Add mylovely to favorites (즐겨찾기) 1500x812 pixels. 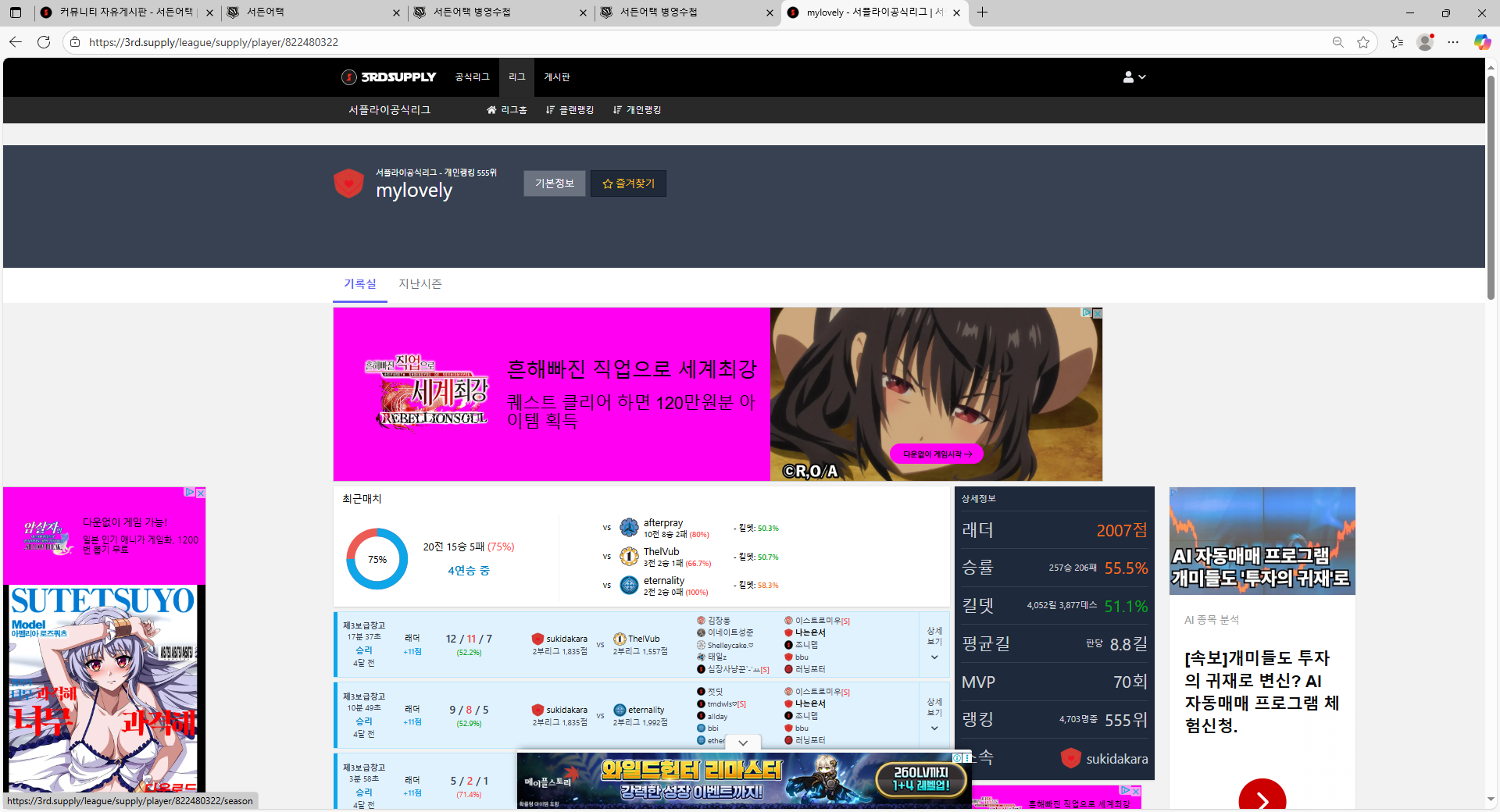628,183
